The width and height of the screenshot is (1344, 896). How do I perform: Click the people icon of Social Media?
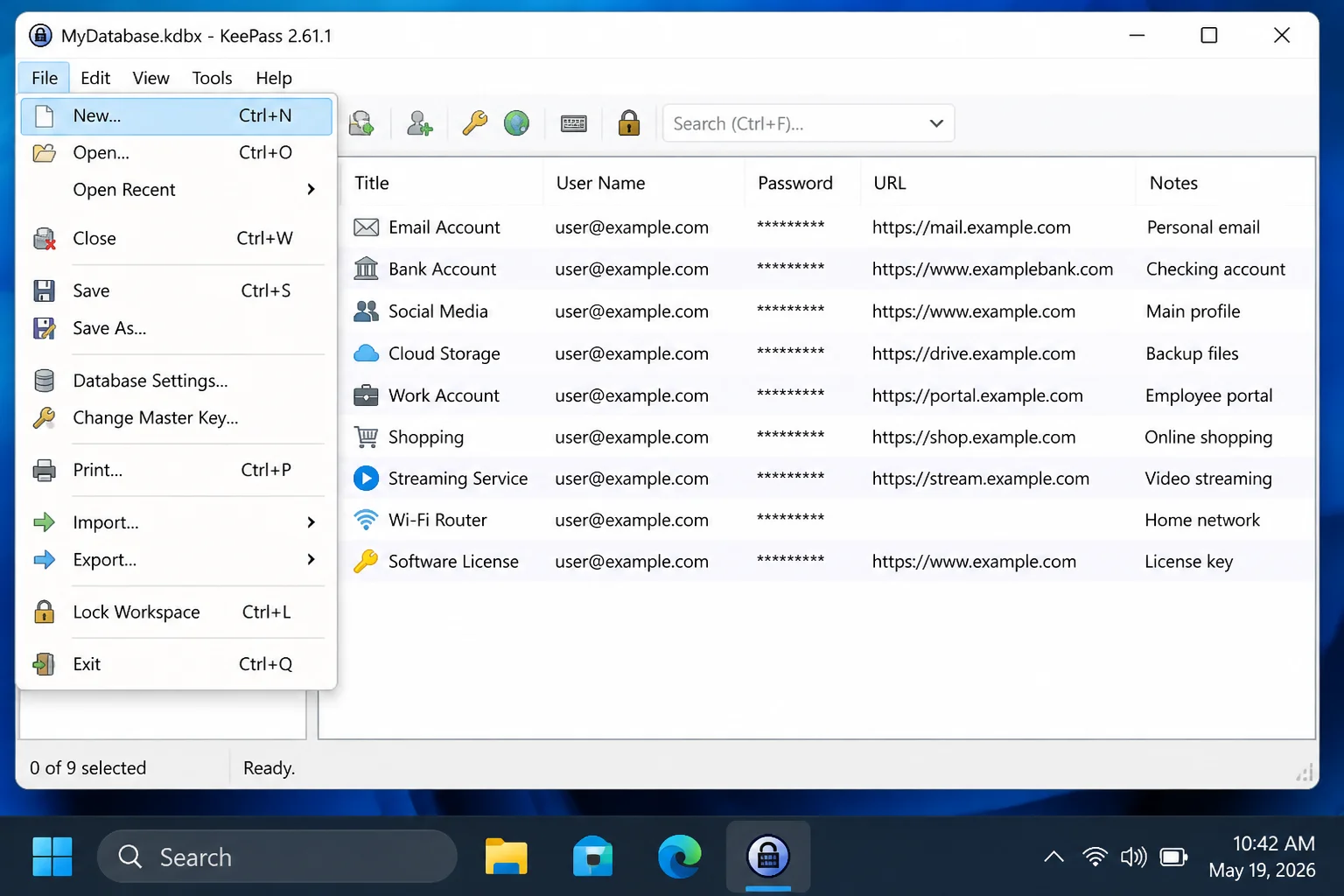[x=366, y=311]
